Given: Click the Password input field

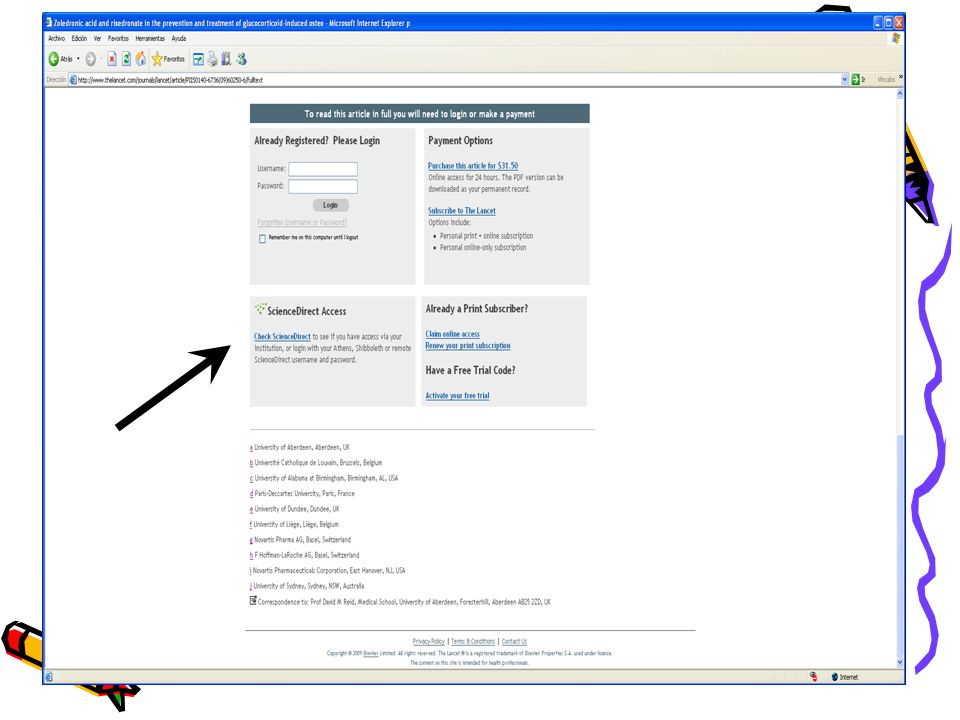Looking at the screenshot, I should coord(323,186).
